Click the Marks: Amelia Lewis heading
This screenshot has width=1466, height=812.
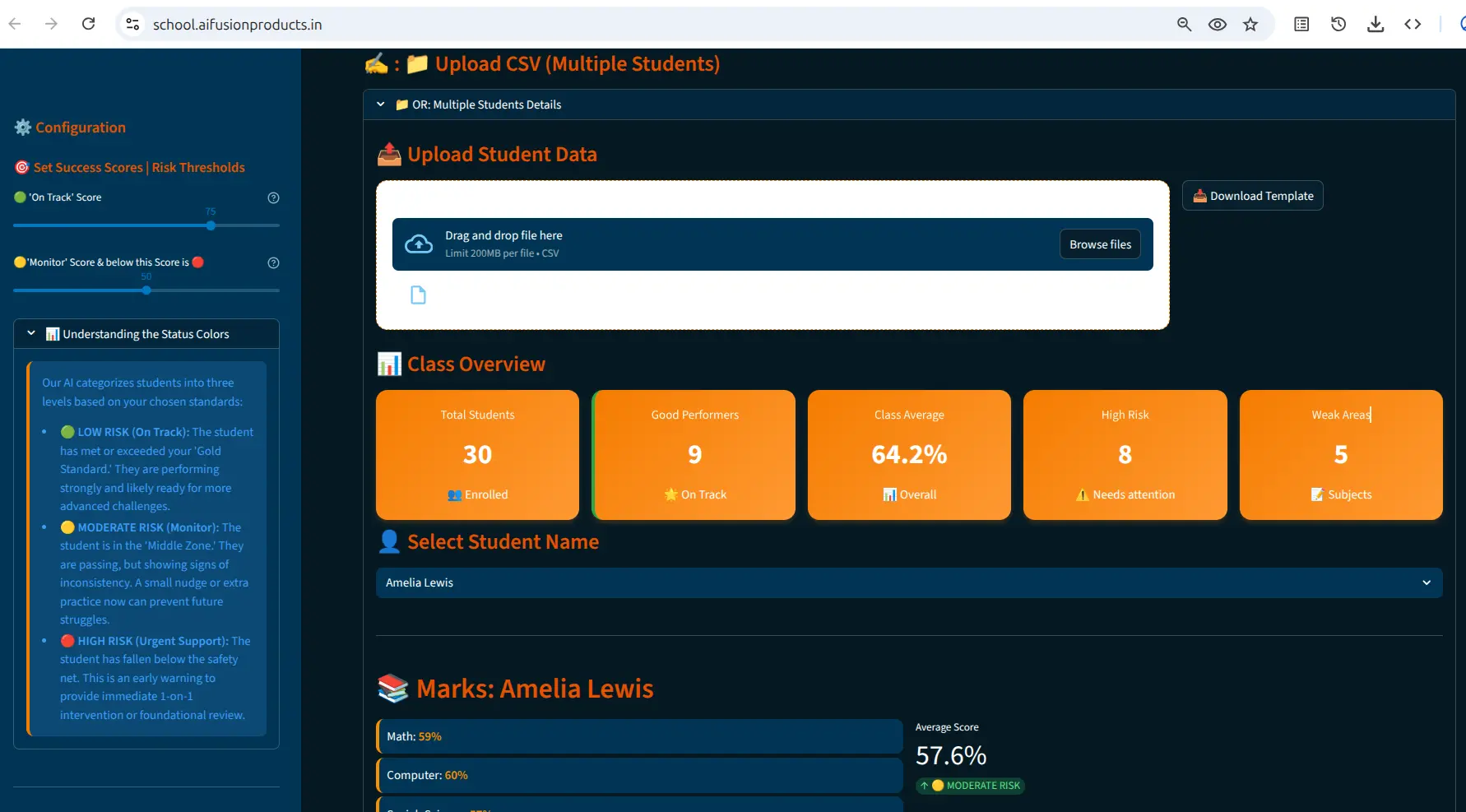[x=535, y=689]
